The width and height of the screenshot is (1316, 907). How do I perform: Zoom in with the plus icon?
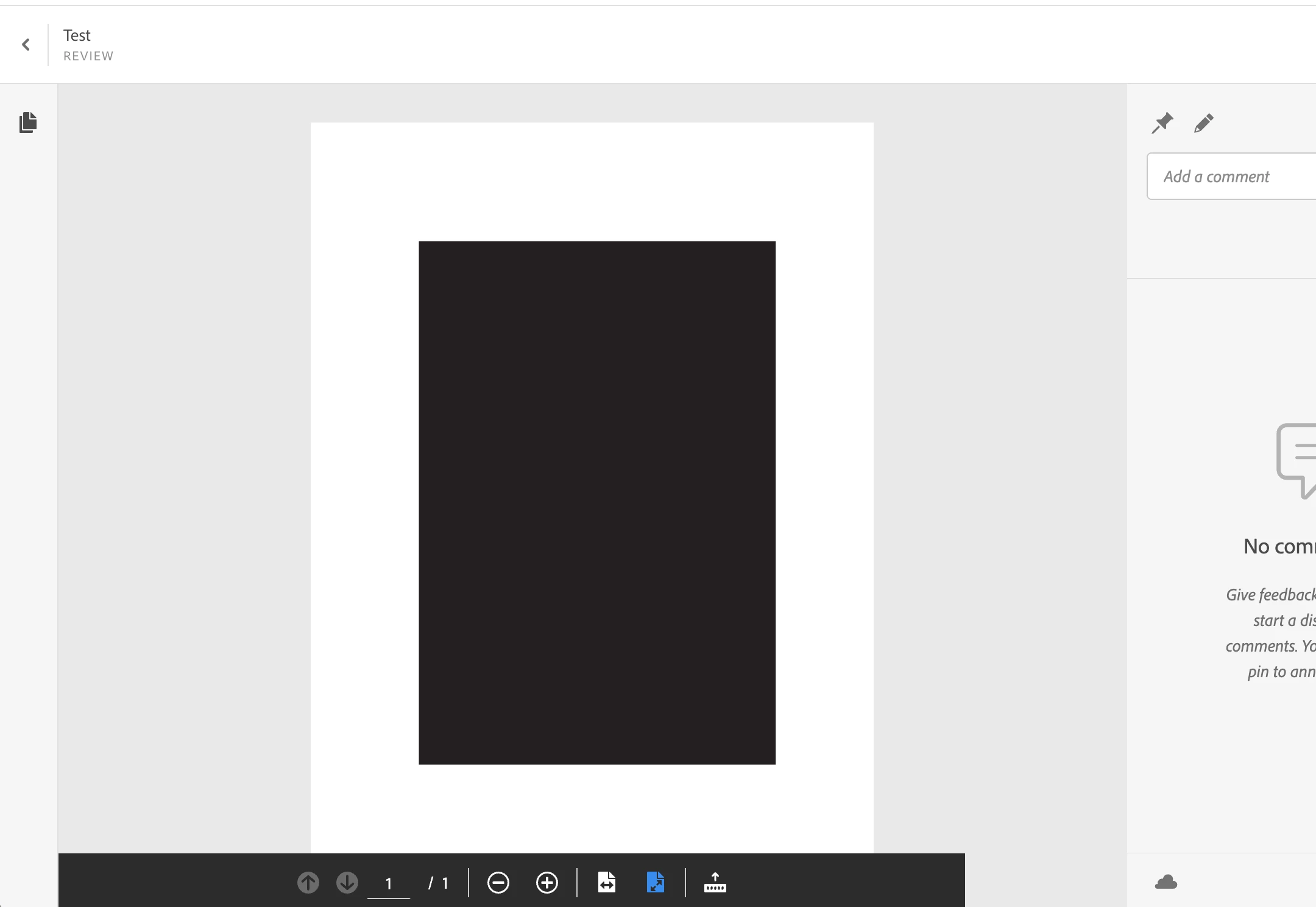tap(547, 883)
